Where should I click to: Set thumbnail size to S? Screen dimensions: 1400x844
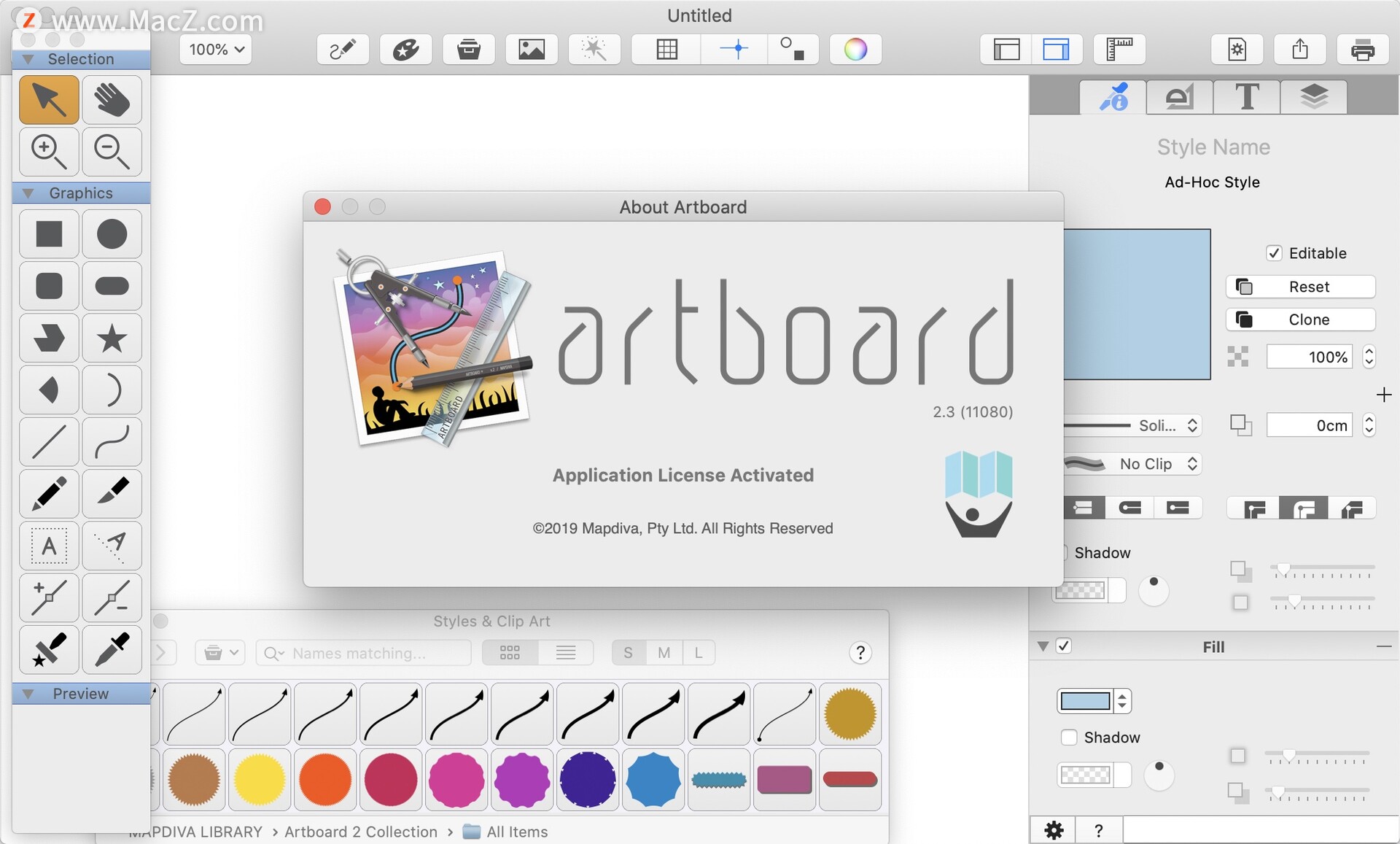click(x=629, y=652)
